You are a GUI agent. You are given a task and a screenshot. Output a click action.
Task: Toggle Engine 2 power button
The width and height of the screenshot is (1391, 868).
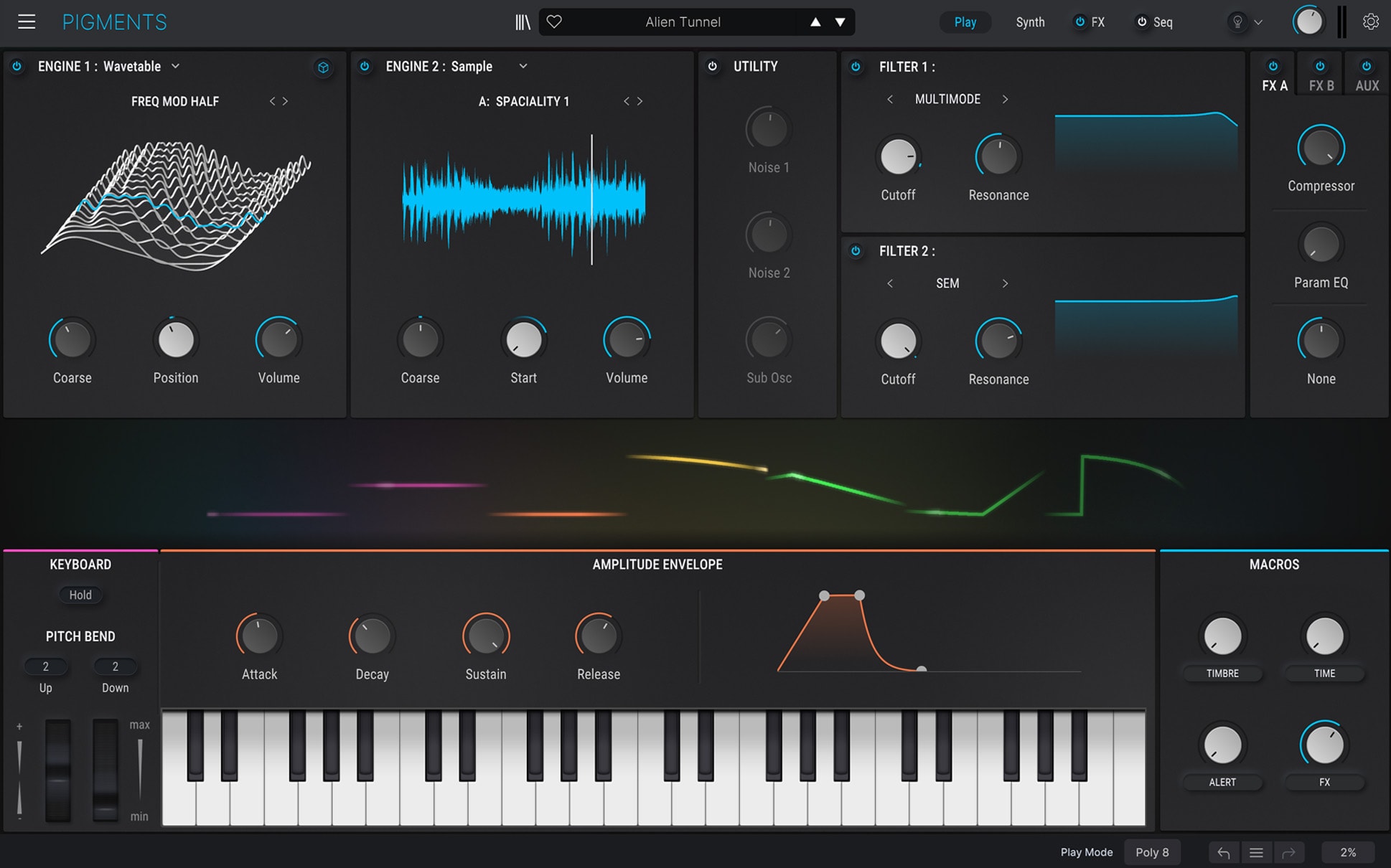point(365,66)
